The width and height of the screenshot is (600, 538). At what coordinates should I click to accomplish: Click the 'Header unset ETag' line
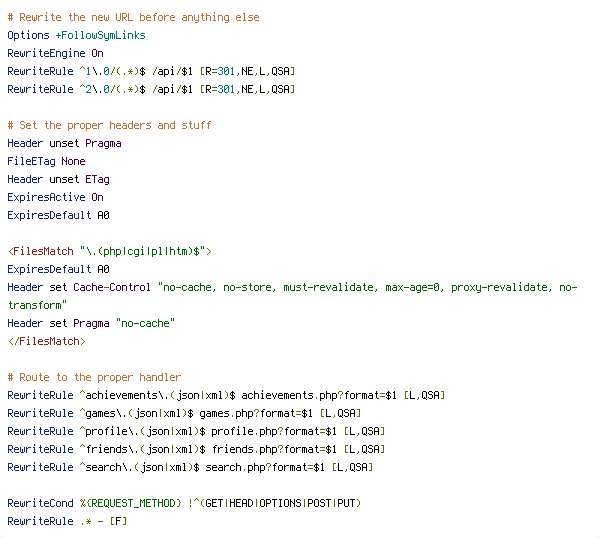click(58, 179)
